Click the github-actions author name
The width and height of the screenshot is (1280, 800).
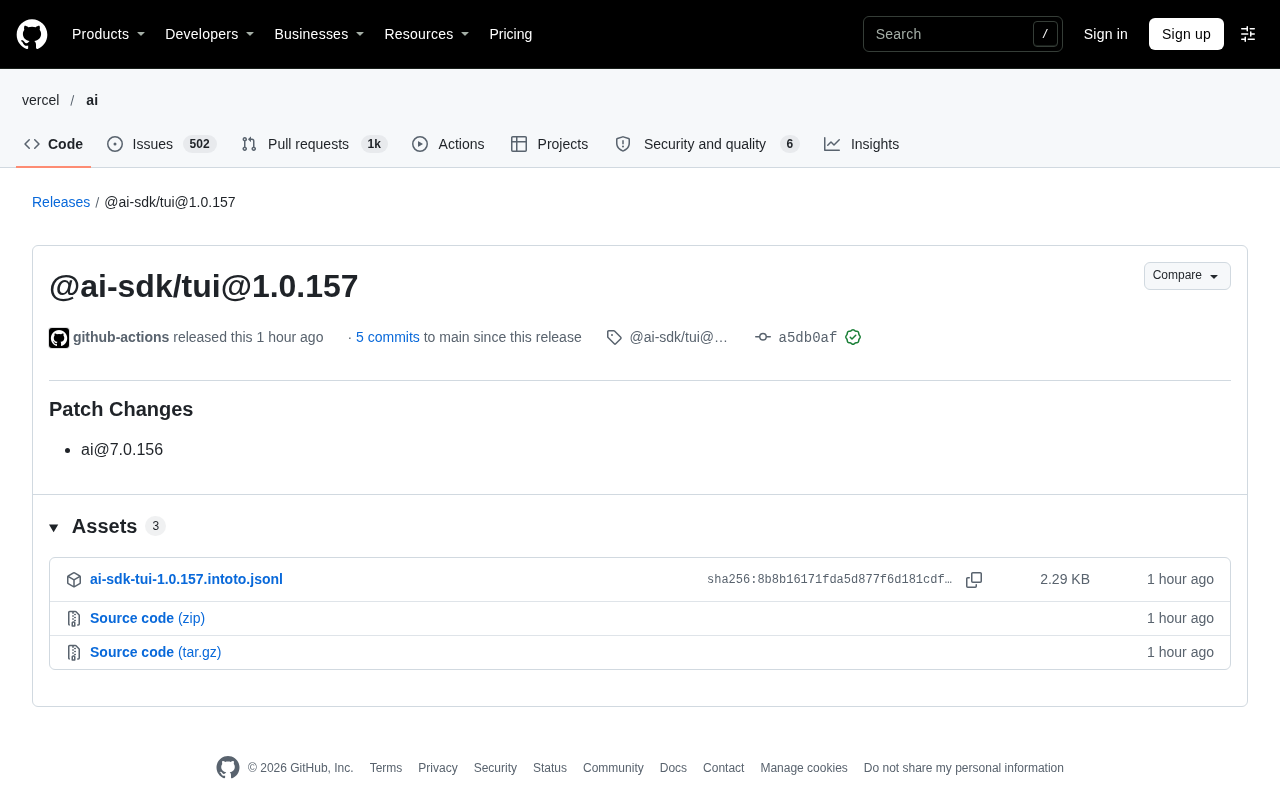click(x=121, y=337)
